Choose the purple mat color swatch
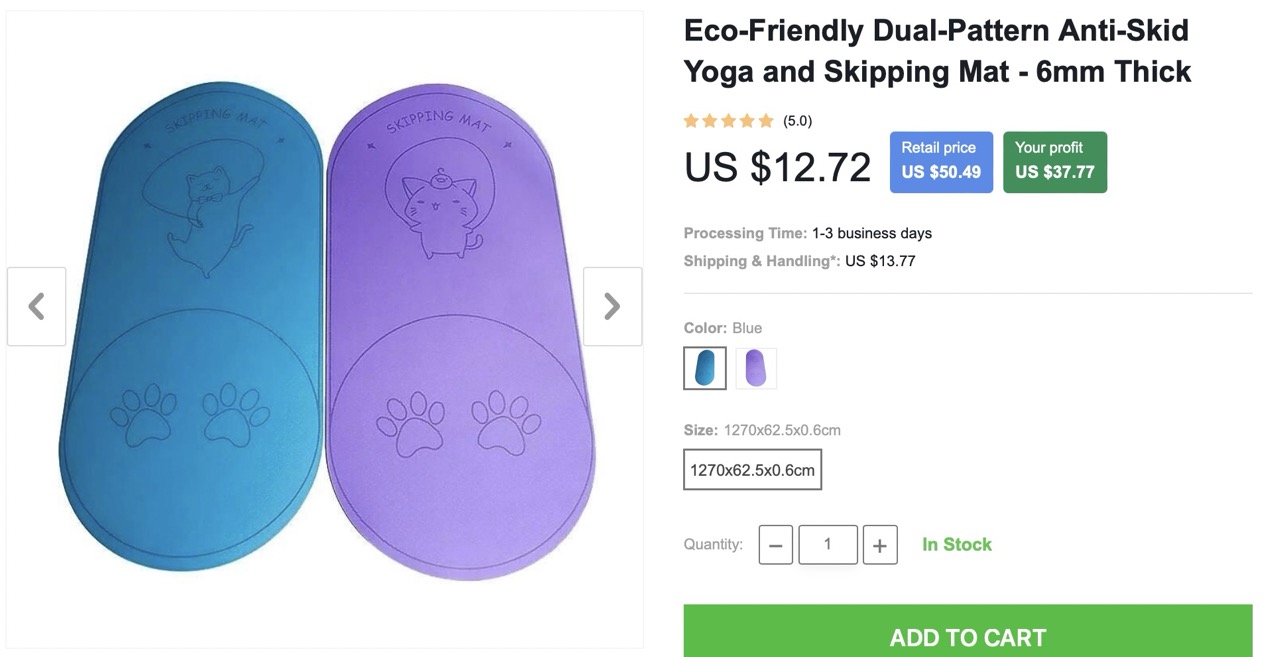Screen dimensions: 1280x657 756,368
